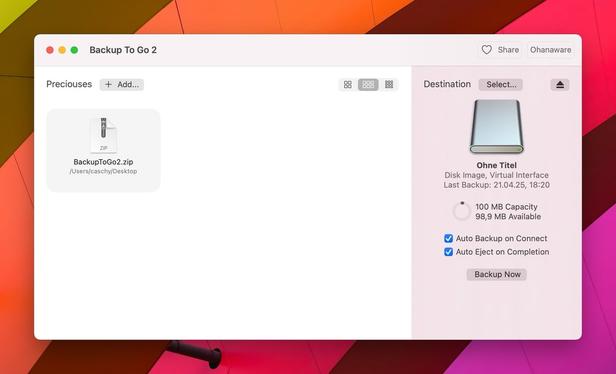The width and height of the screenshot is (616, 374).
Task: Start backup with Backup Now
Action: point(497,274)
